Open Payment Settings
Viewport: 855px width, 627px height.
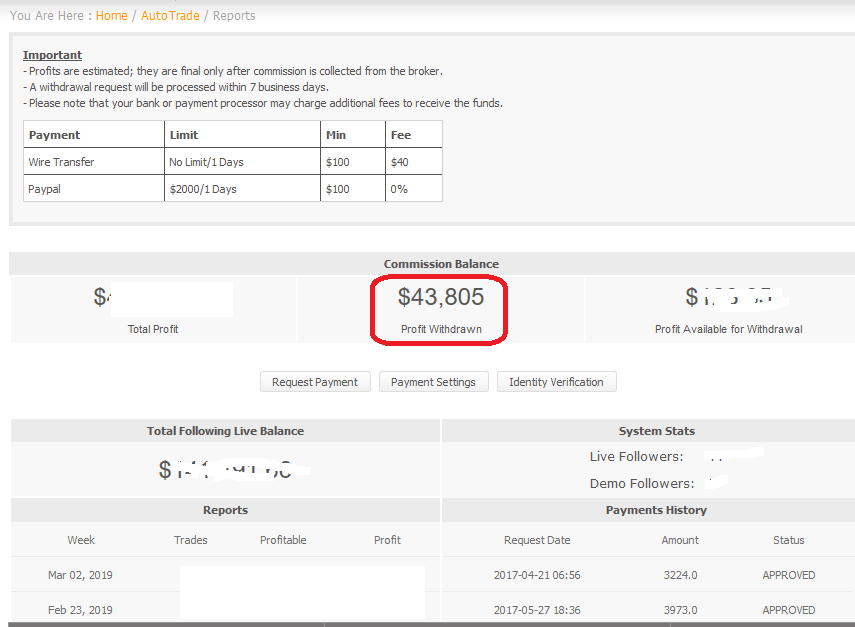coord(434,382)
